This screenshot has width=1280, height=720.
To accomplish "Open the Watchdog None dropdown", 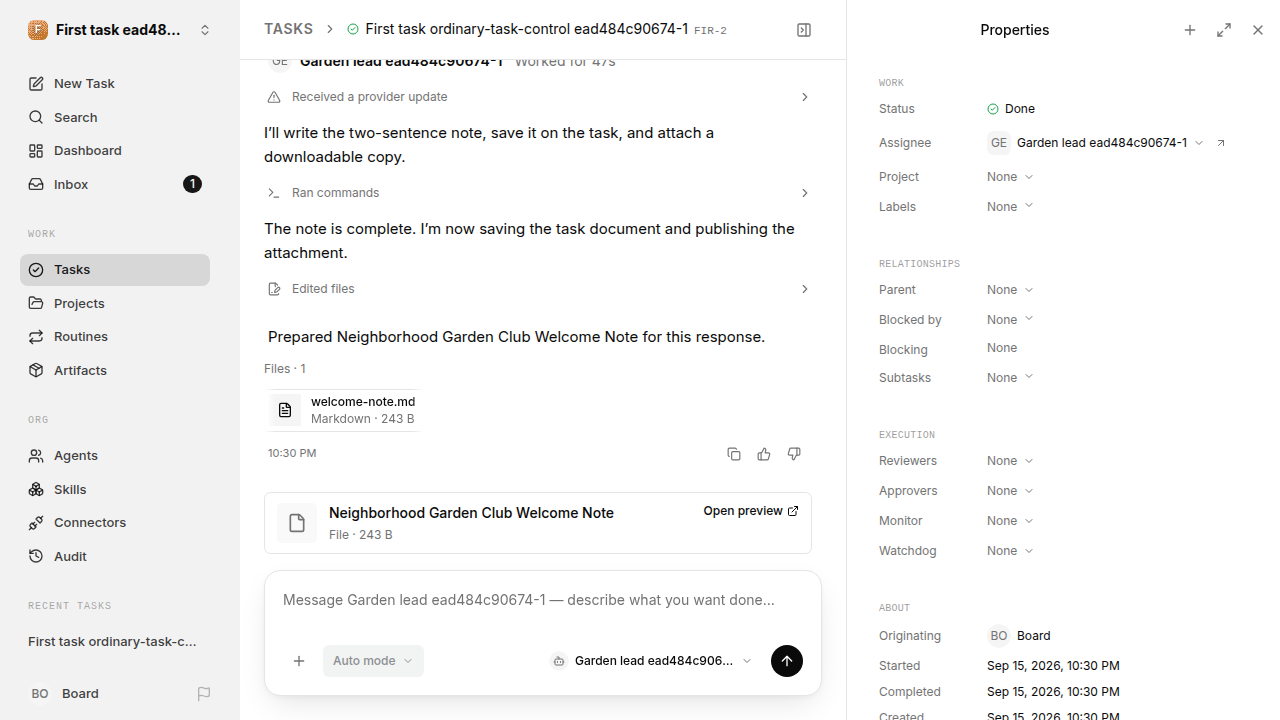I will click(1010, 551).
